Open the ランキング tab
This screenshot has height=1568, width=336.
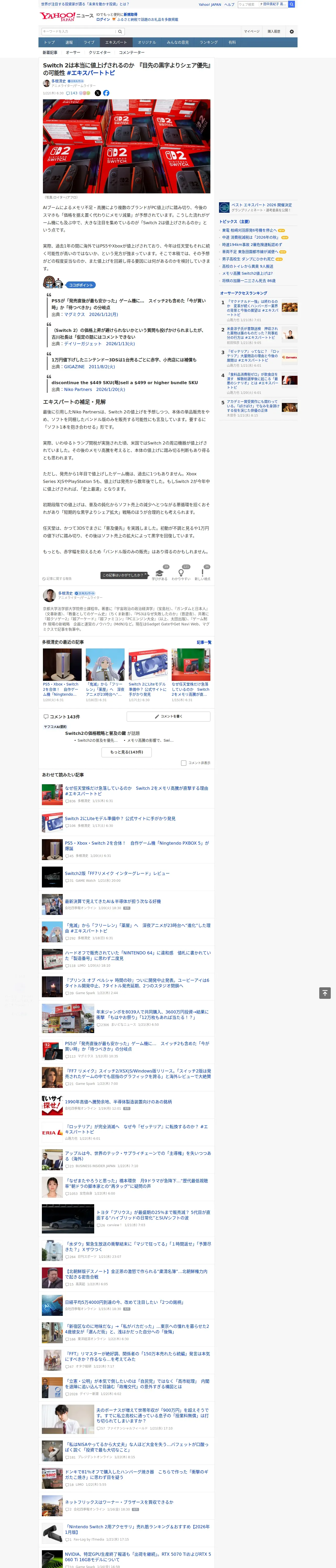209,43
